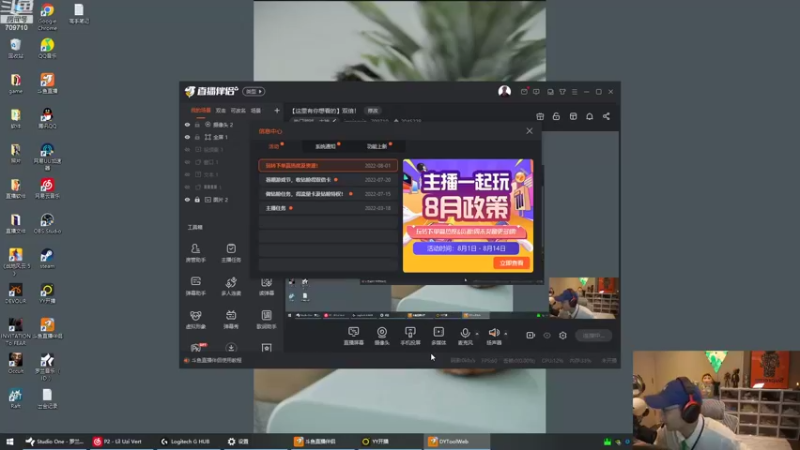
Task: Click the download icon in the toolbox
Action: [x=231, y=348]
